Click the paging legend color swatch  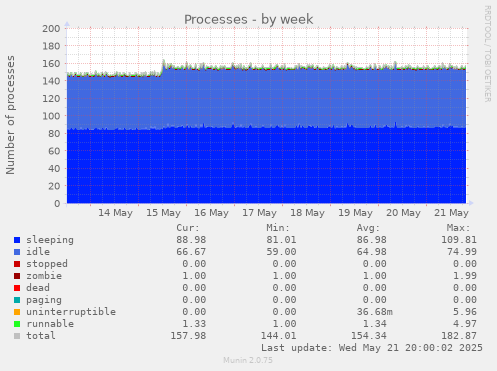(x=17, y=300)
